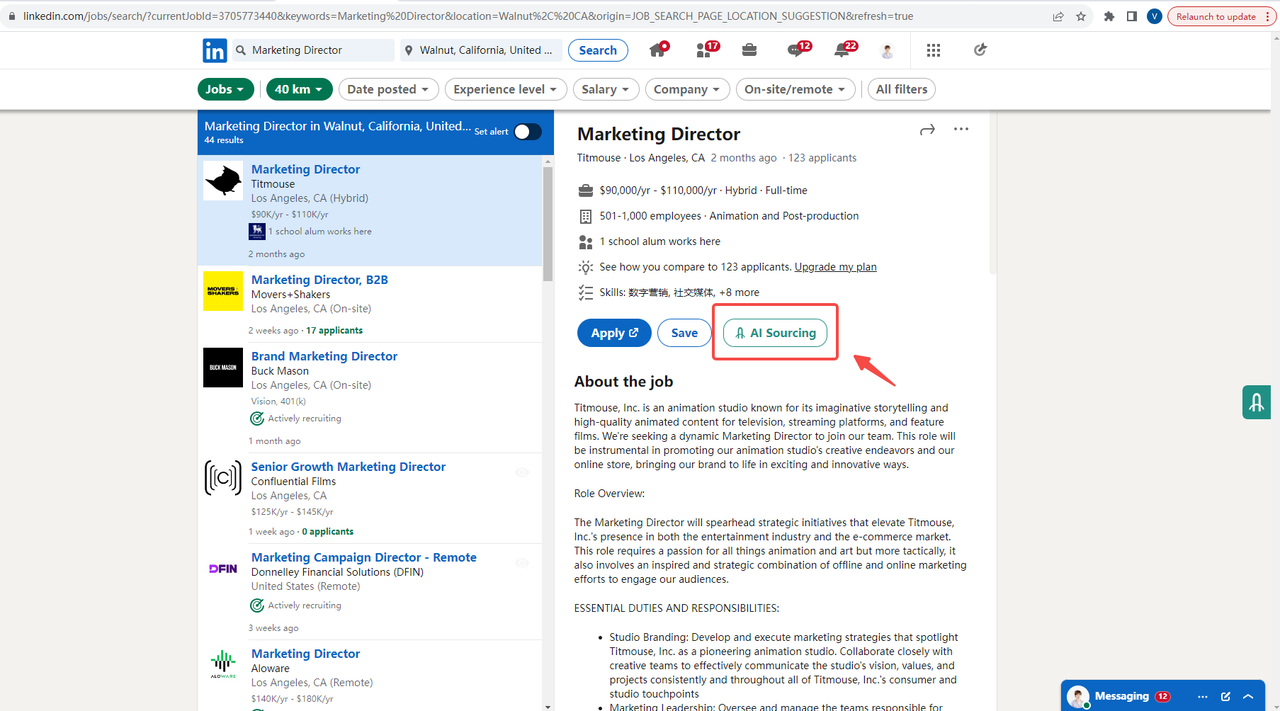Image resolution: width=1280 pixels, height=711 pixels.
Task: Click the DFIN company logo
Action: point(223,569)
